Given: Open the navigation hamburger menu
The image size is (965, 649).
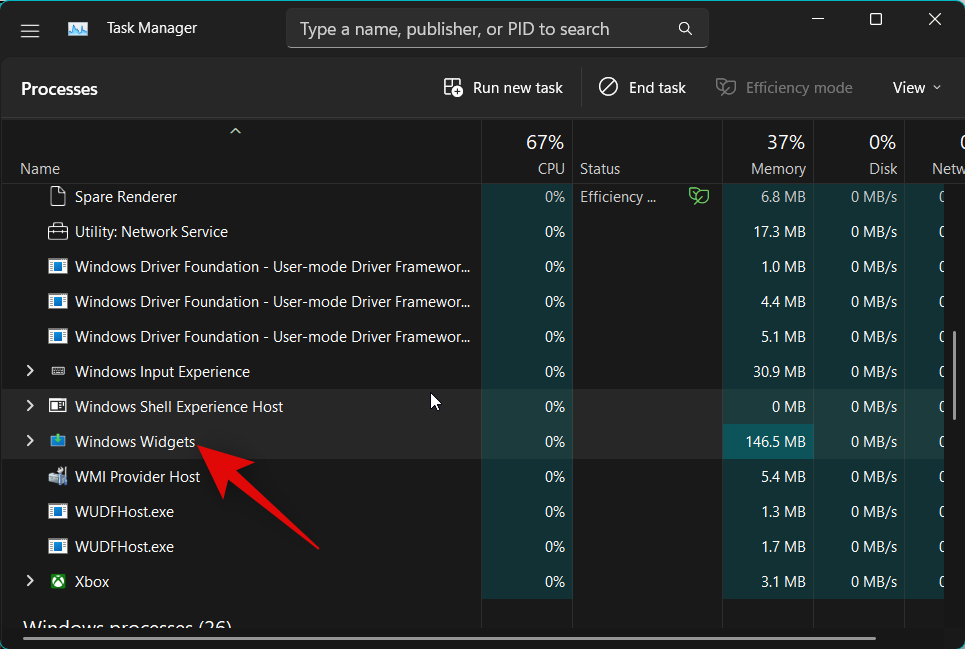Looking at the screenshot, I should tap(29, 31).
